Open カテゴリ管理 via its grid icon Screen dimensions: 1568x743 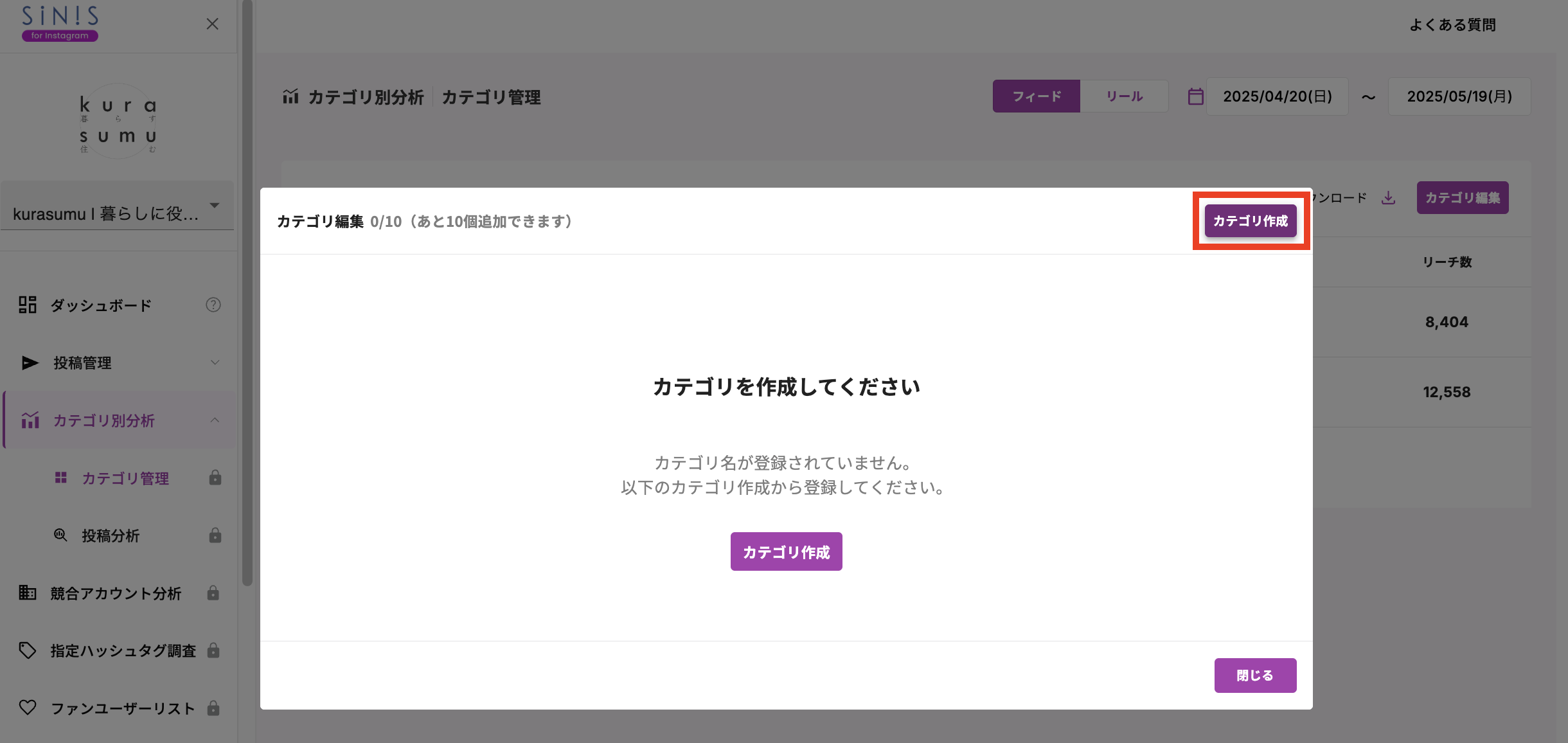point(61,478)
